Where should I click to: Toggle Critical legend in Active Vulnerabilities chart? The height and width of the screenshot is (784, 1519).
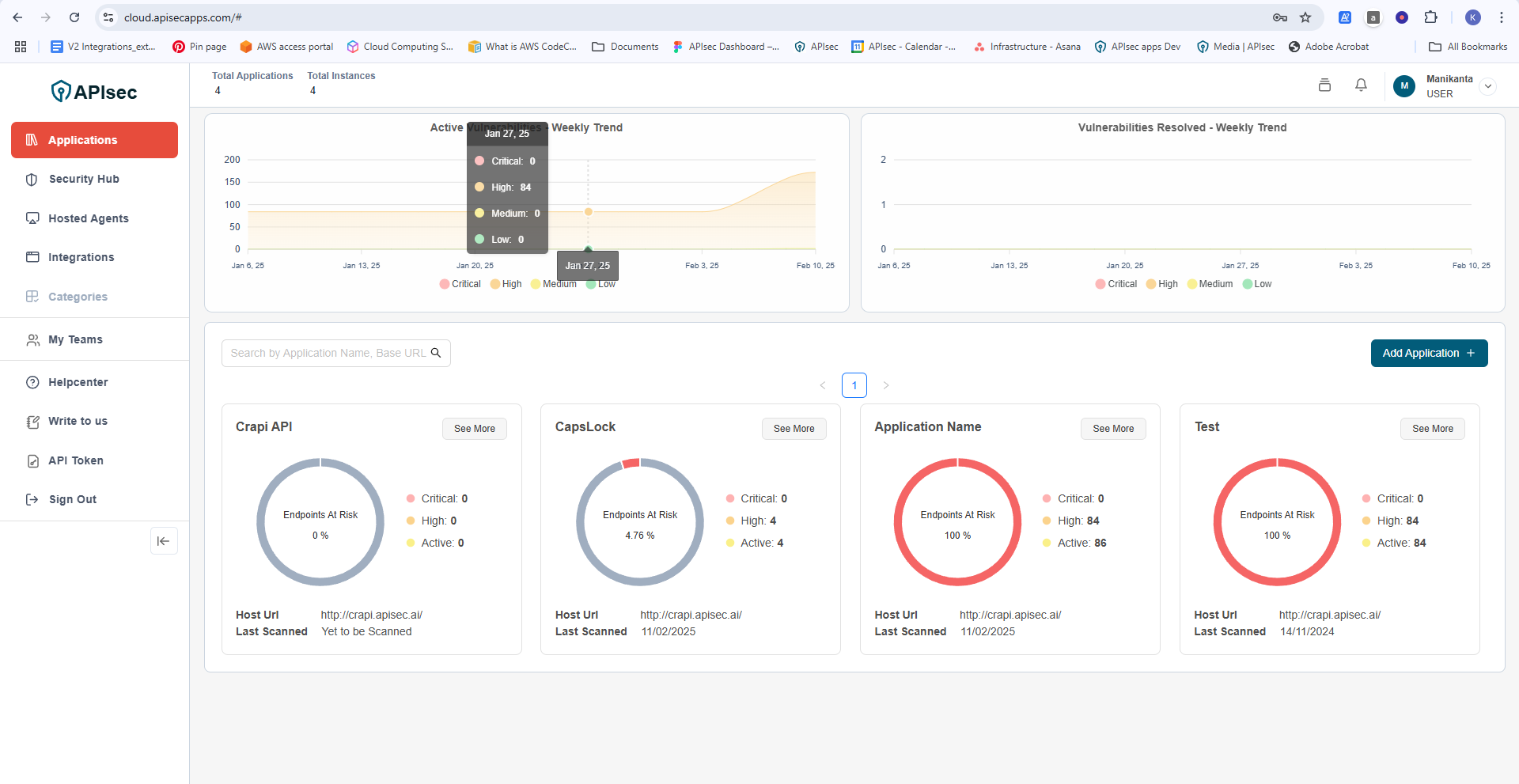pyautogui.click(x=460, y=284)
